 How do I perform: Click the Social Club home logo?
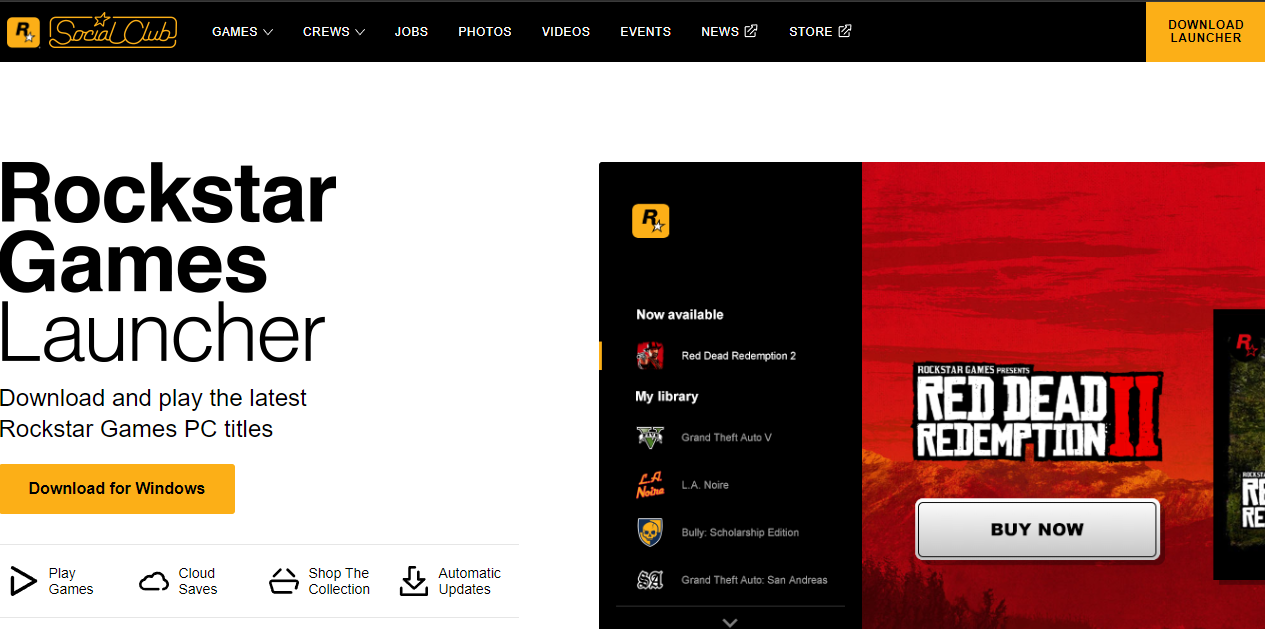pos(90,31)
